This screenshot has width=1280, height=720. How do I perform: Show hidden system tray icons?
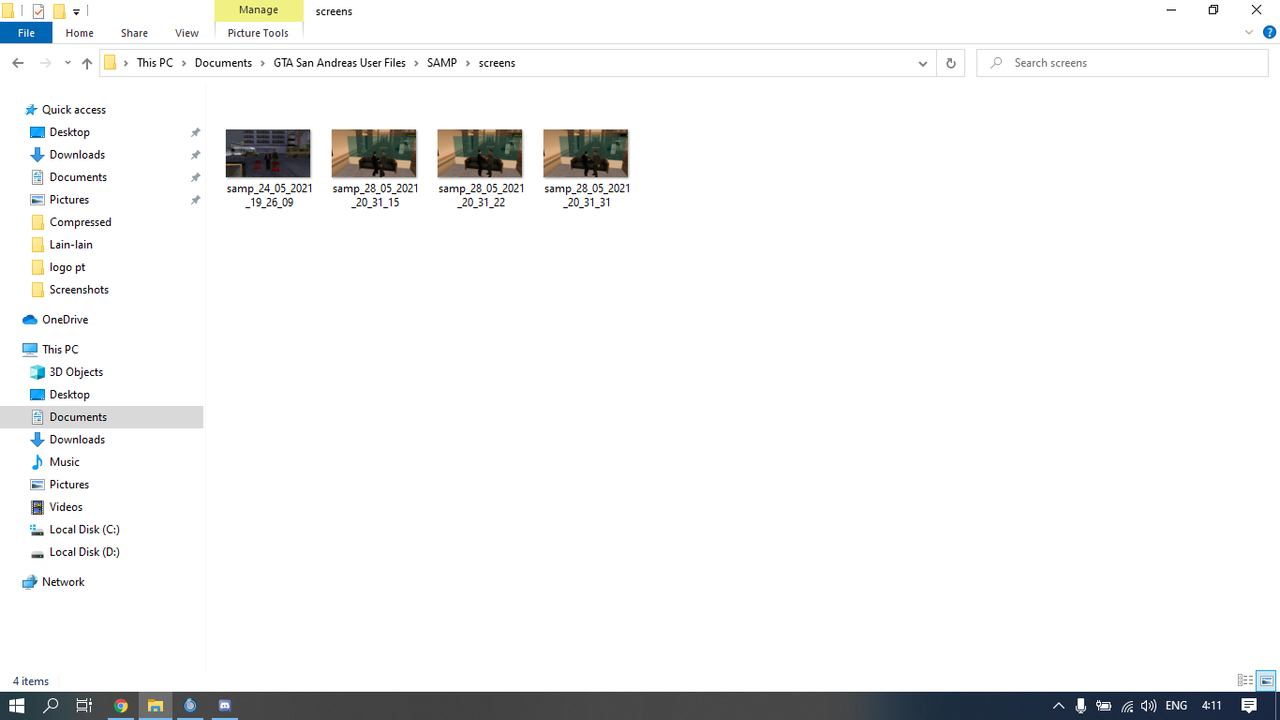pyautogui.click(x=1058, y=706)
